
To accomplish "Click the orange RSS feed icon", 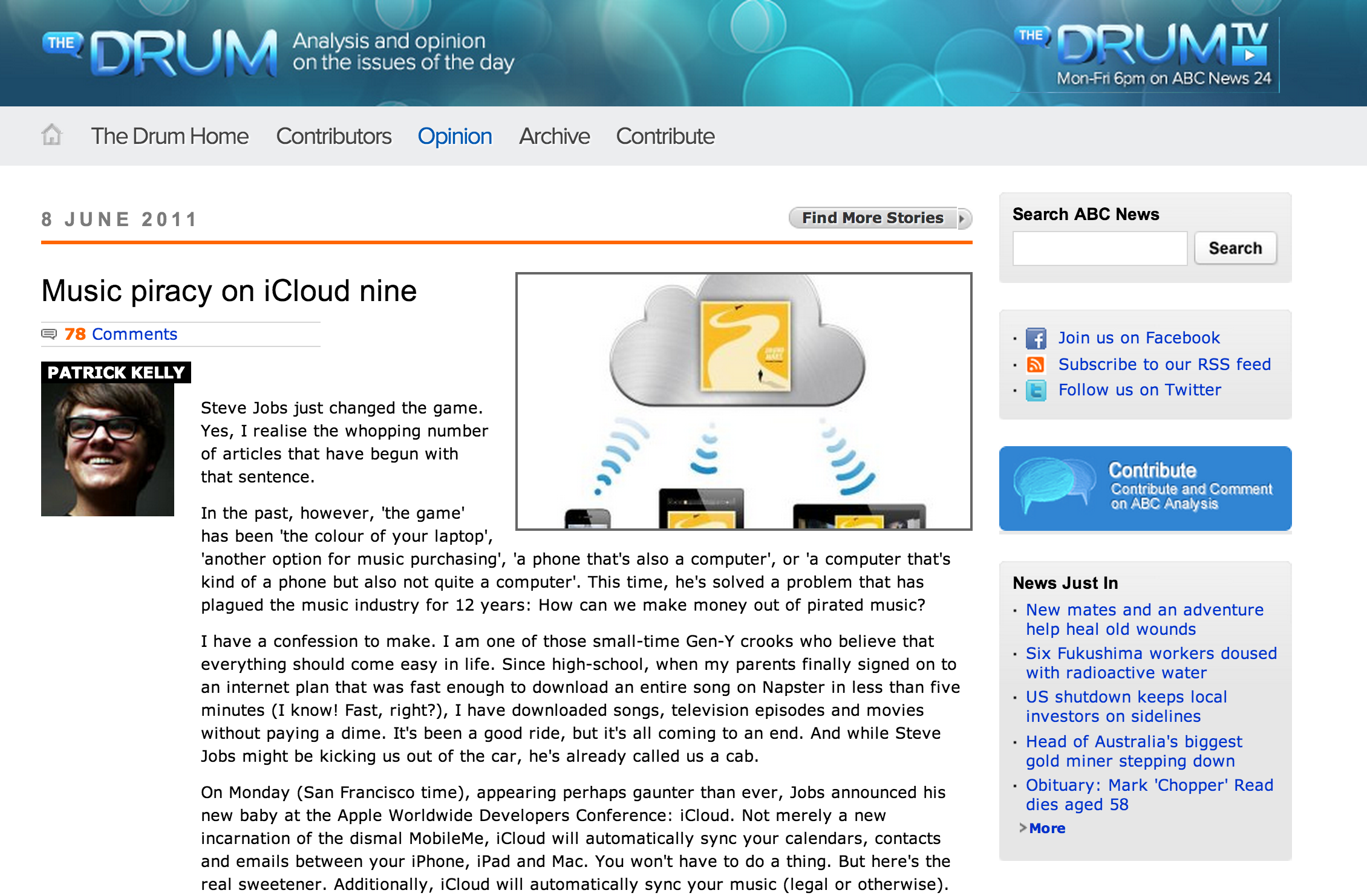I will point(1036,365).
